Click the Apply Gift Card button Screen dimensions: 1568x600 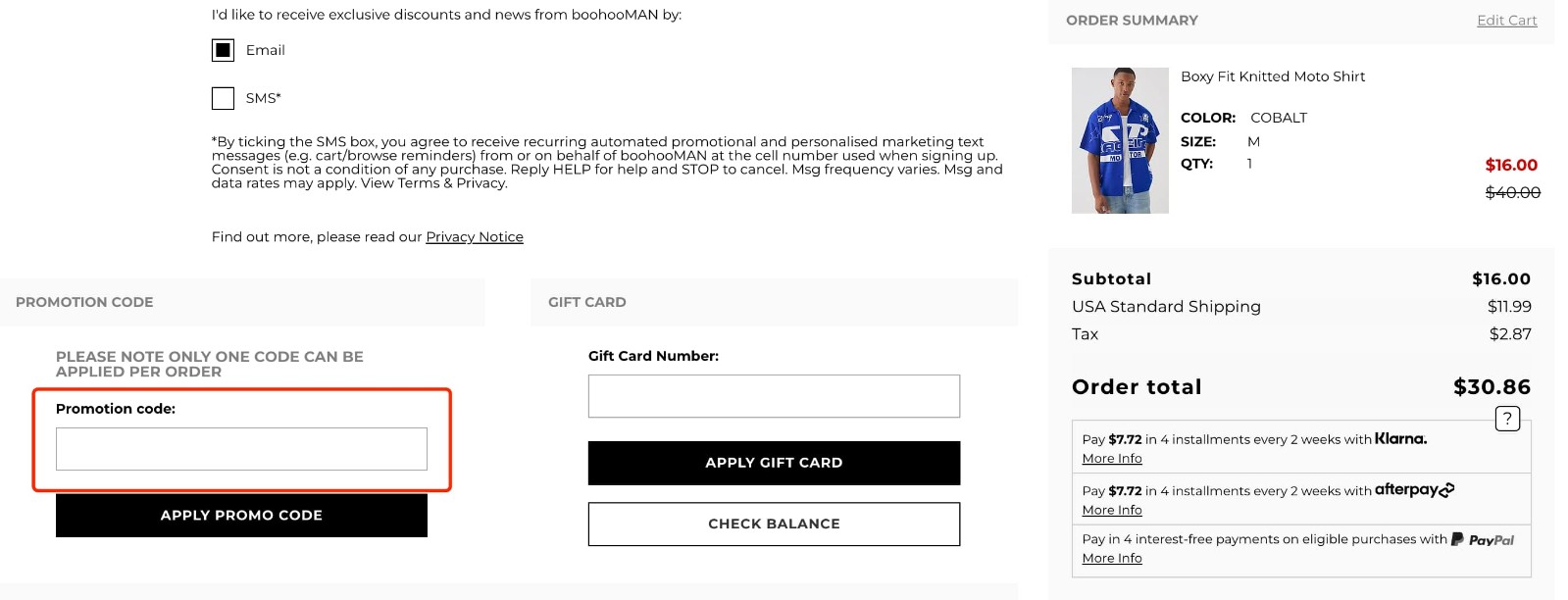pyautogui.click(x=773, y=462)
